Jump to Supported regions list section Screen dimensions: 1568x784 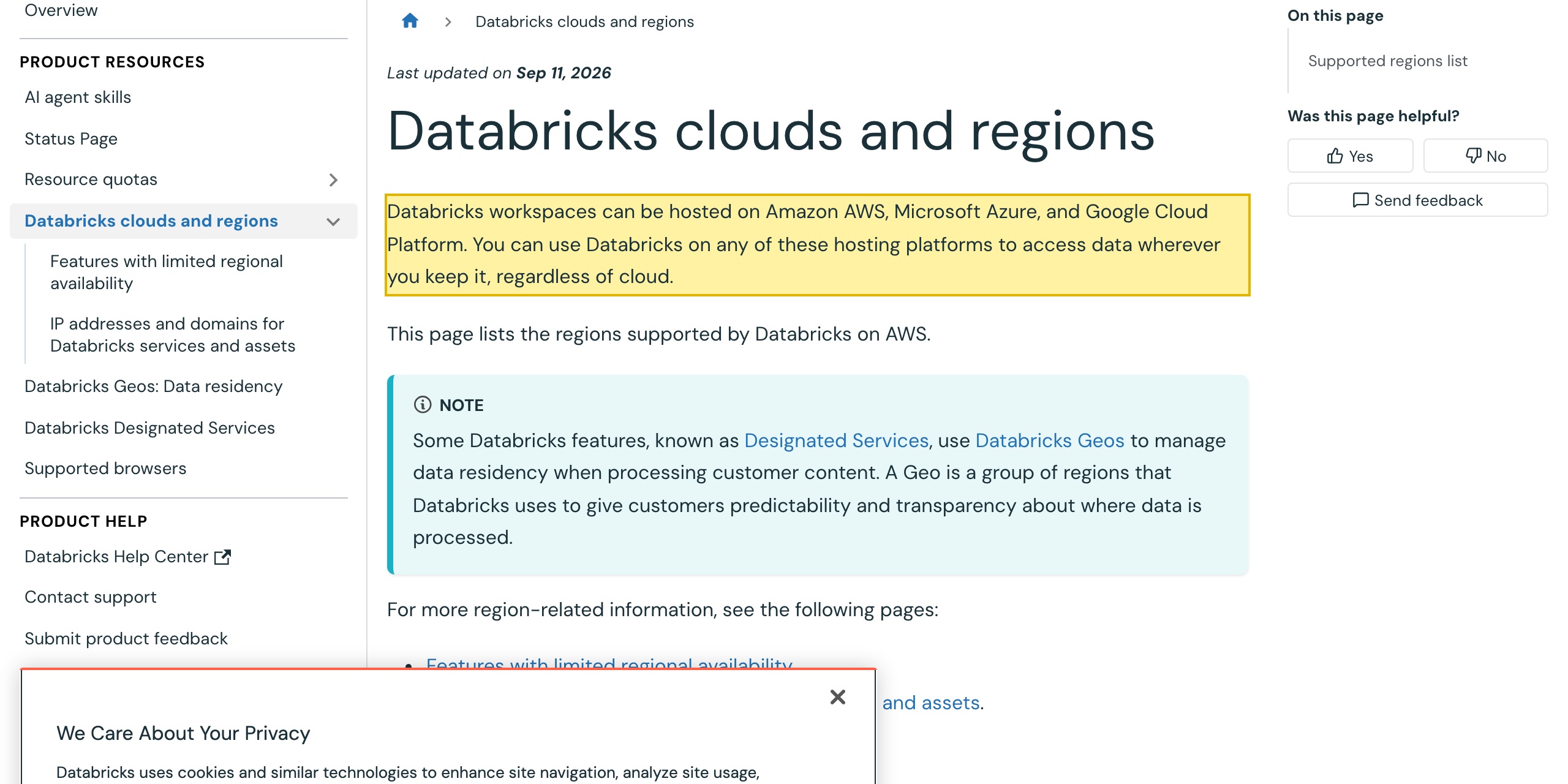[1388, 61]
